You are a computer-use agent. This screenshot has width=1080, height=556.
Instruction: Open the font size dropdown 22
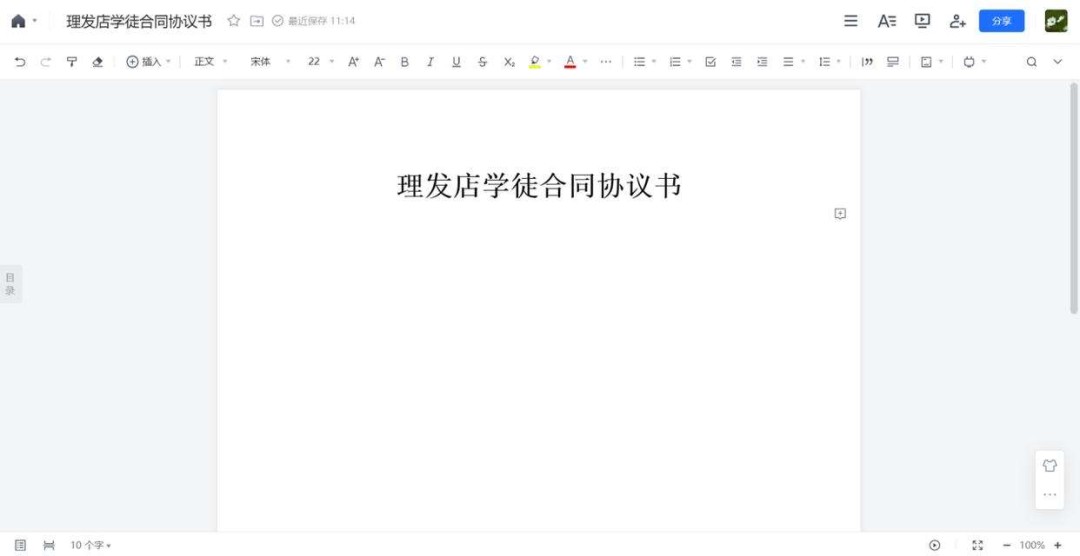click(x=321, y=62)
